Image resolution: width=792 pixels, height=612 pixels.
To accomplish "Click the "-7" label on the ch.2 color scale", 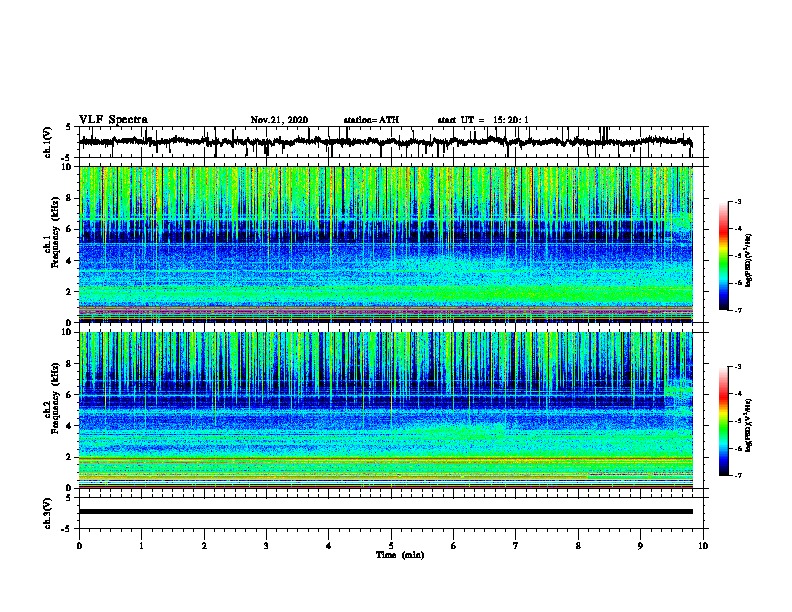I will pos(738,476).
